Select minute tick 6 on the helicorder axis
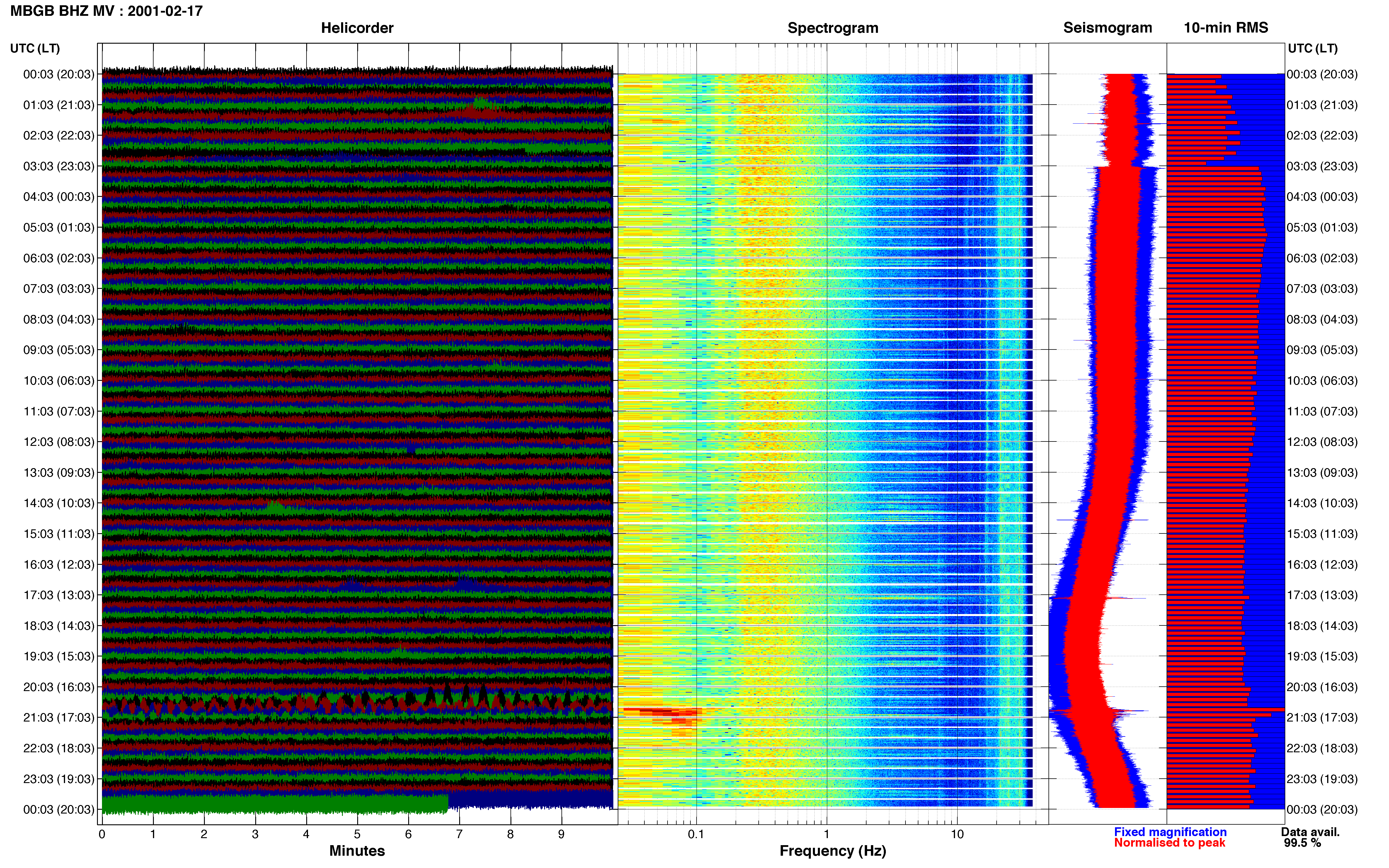The height and width of the screenshot is (868, 1389). coord(408,834)
